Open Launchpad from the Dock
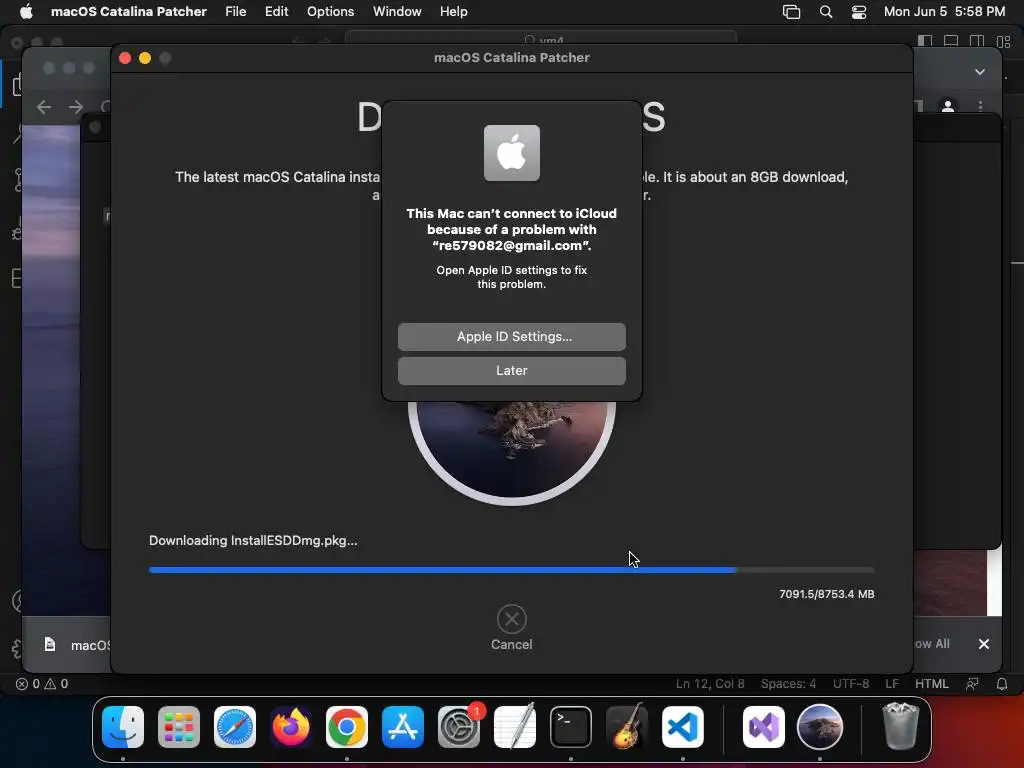Screen dimensions: 1024x768 pyautogui.click(x=179, y=727)
